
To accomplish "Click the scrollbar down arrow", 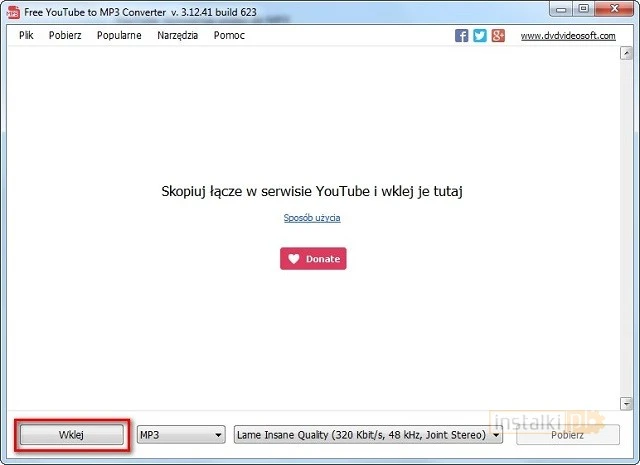I will [x=626, y=403].
